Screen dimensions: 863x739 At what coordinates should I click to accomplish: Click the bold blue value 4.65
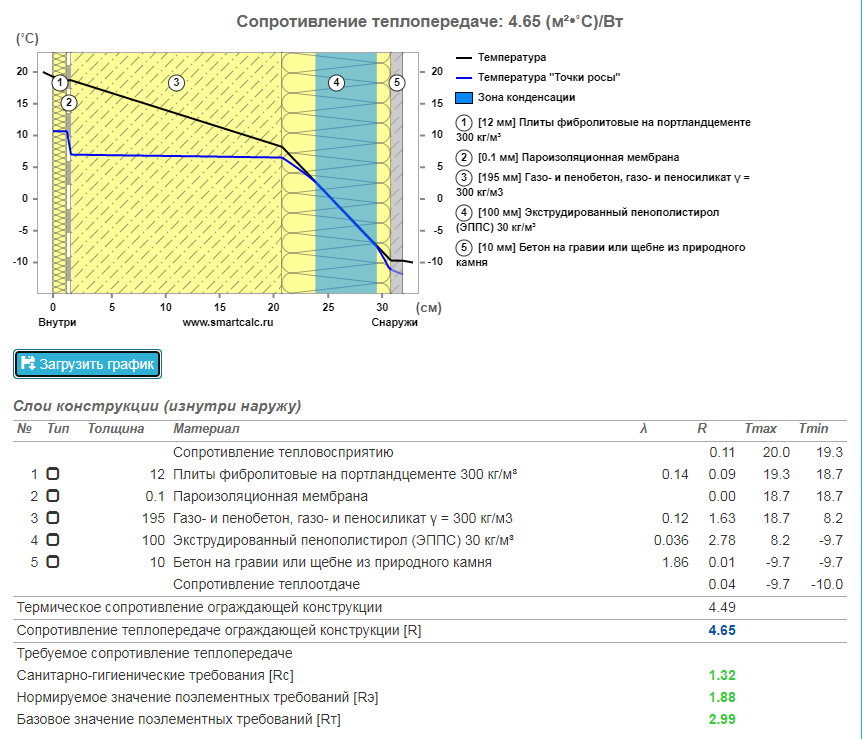pos(722,631)
